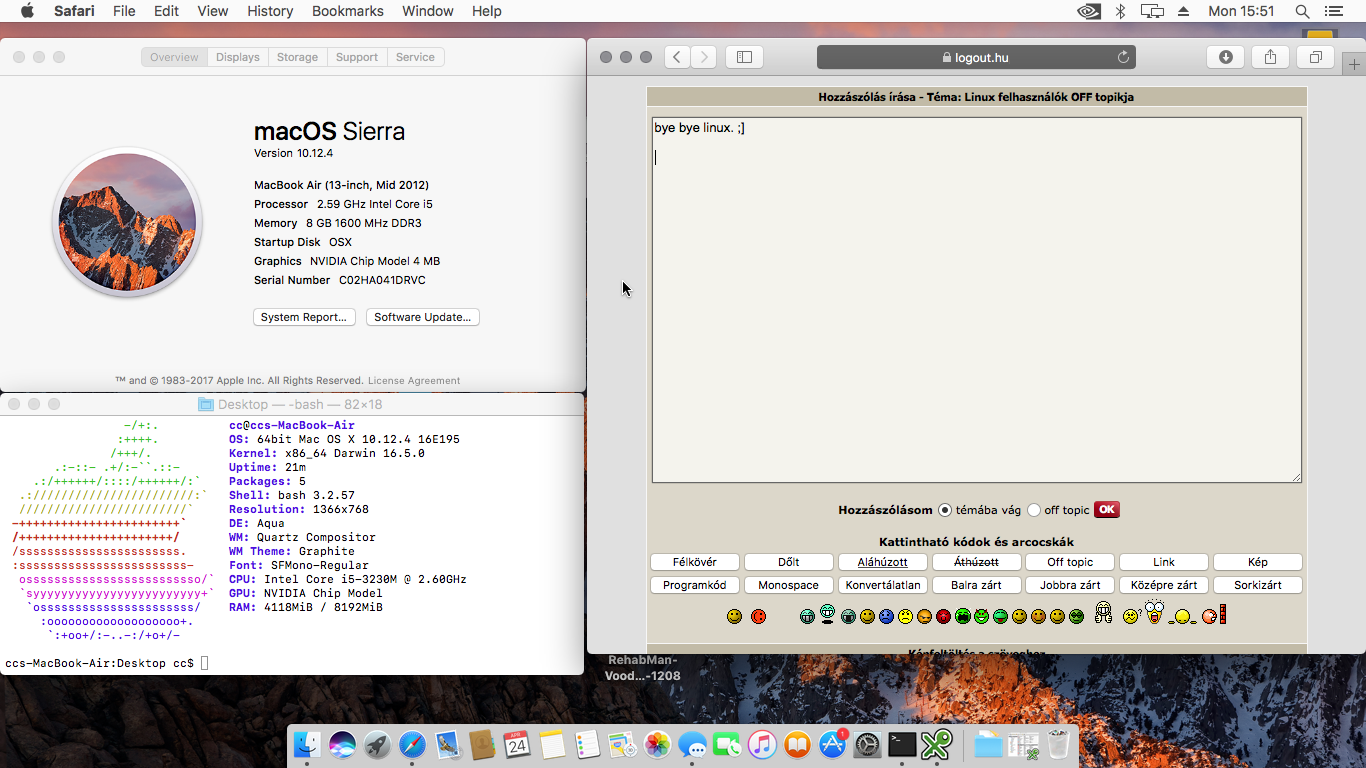Reload the logout.hu page
Image resolution: width=1366 pixels, height=768 pixels.
click(x=1123, y=57)
